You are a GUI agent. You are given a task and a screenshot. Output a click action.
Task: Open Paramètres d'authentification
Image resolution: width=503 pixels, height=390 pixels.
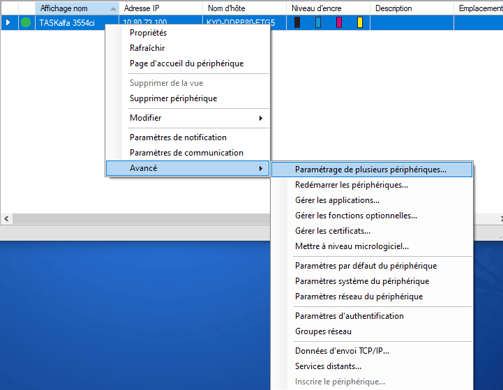pos(372,316)
